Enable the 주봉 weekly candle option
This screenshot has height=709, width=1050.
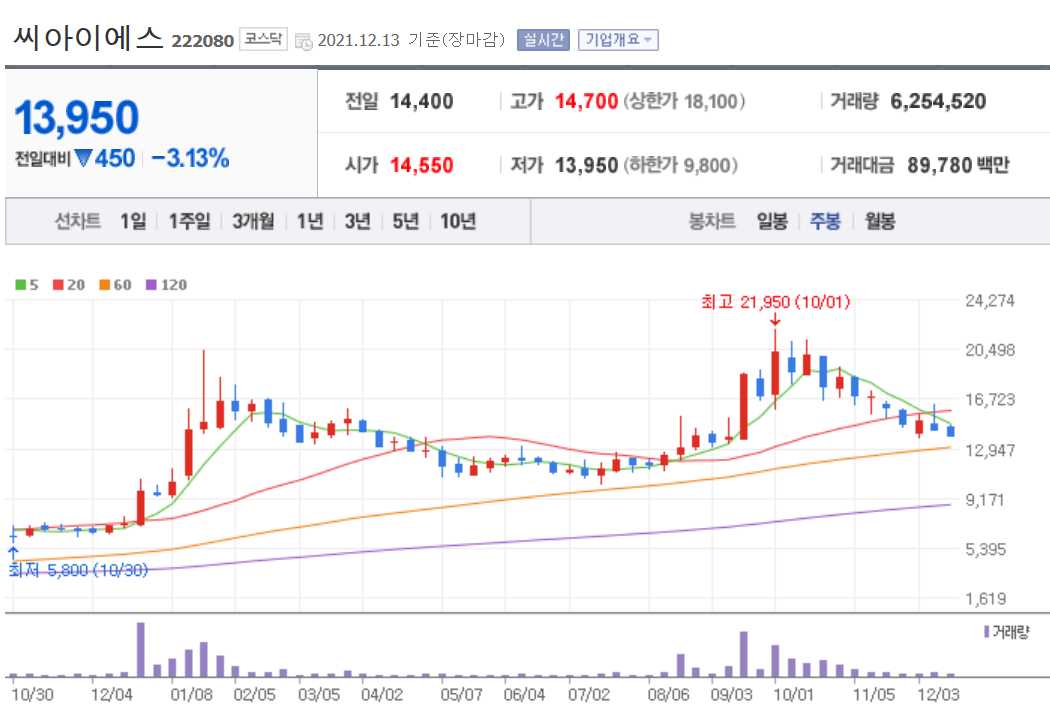tap(823, 222)
